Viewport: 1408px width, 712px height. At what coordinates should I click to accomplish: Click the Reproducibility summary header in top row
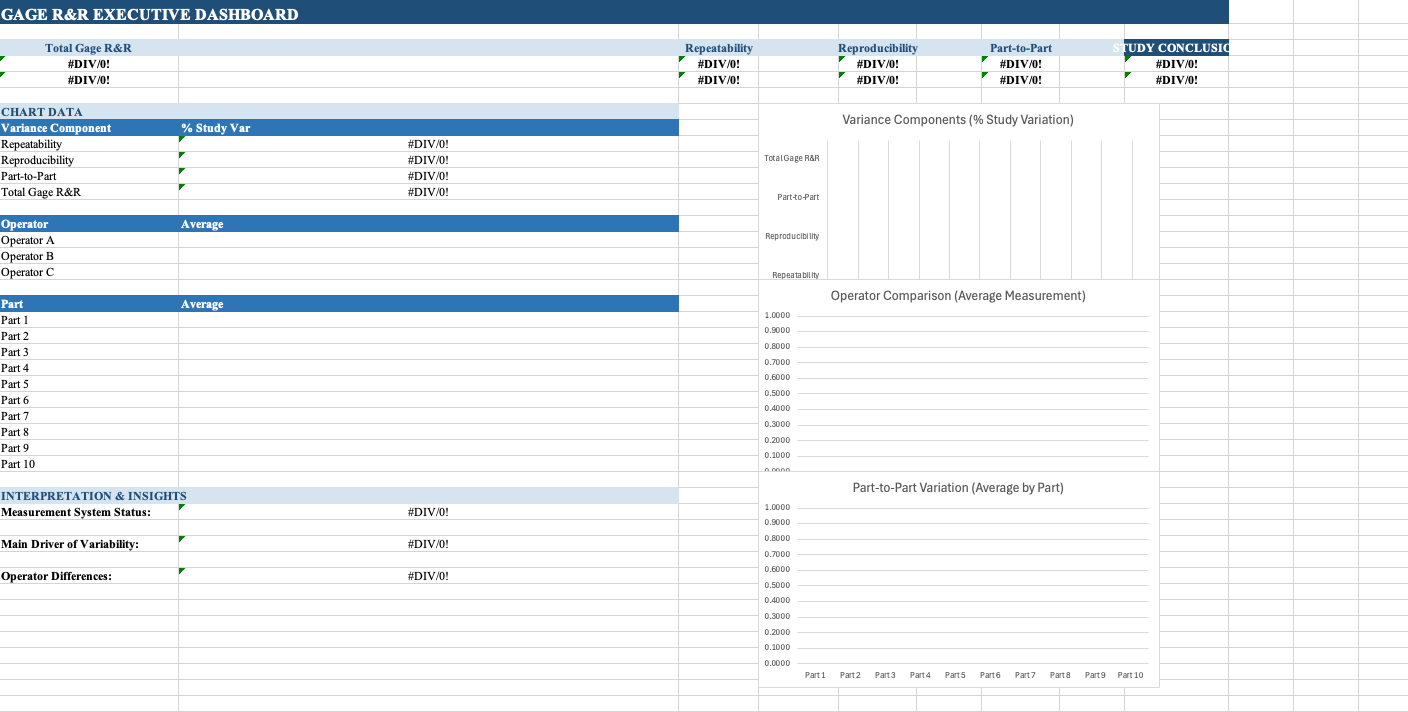click(877, 48)
